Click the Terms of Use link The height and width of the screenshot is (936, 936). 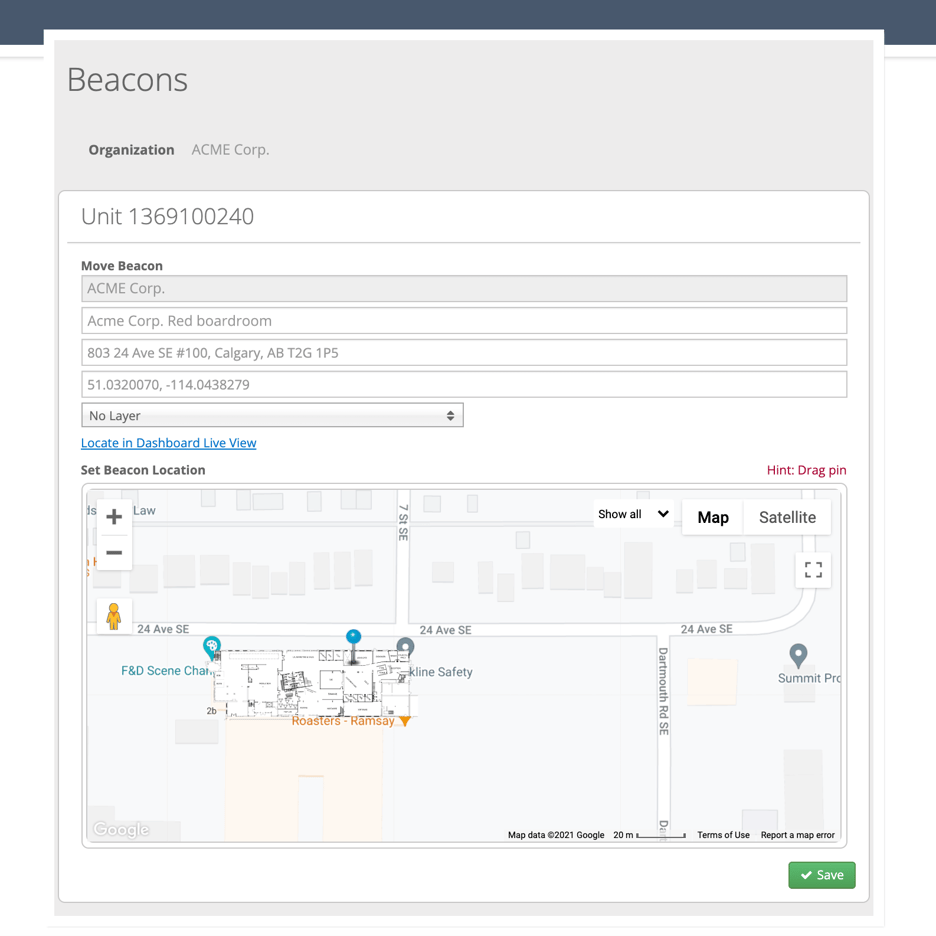[723, 834]
